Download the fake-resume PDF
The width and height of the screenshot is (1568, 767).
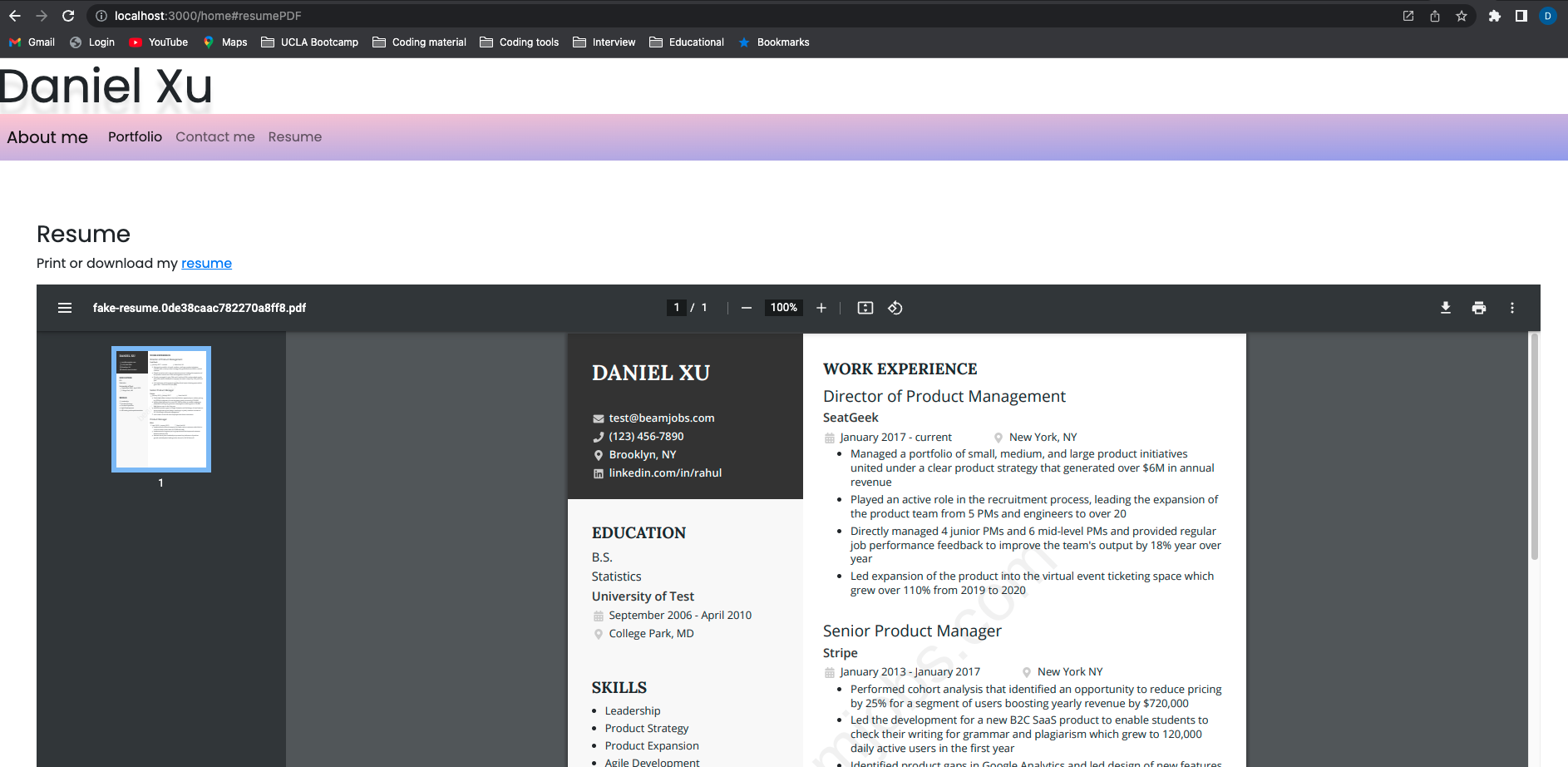(1446, 308)
